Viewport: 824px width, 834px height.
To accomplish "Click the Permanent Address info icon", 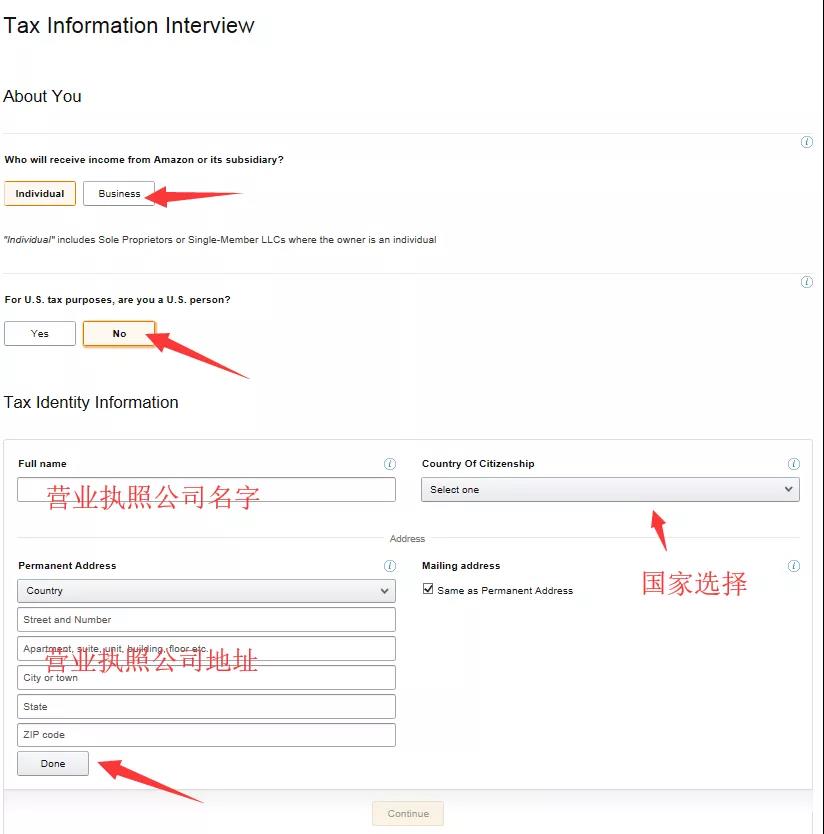I will point(390,566).
